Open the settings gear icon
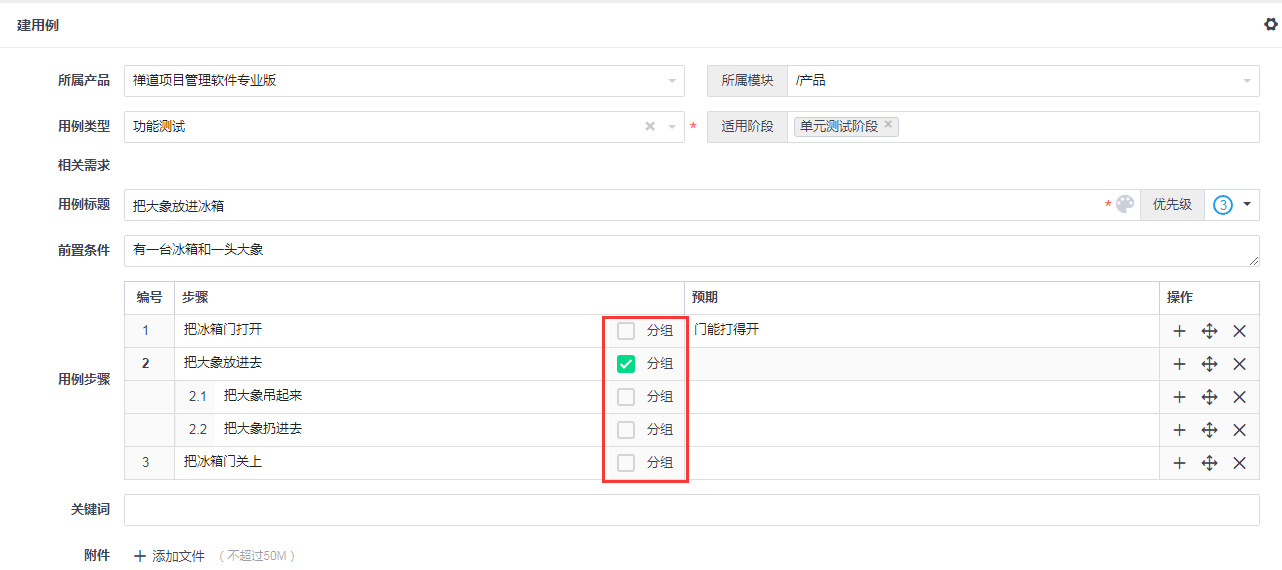This screenshot has height=570, width=1282. (x=1271, y=25)
